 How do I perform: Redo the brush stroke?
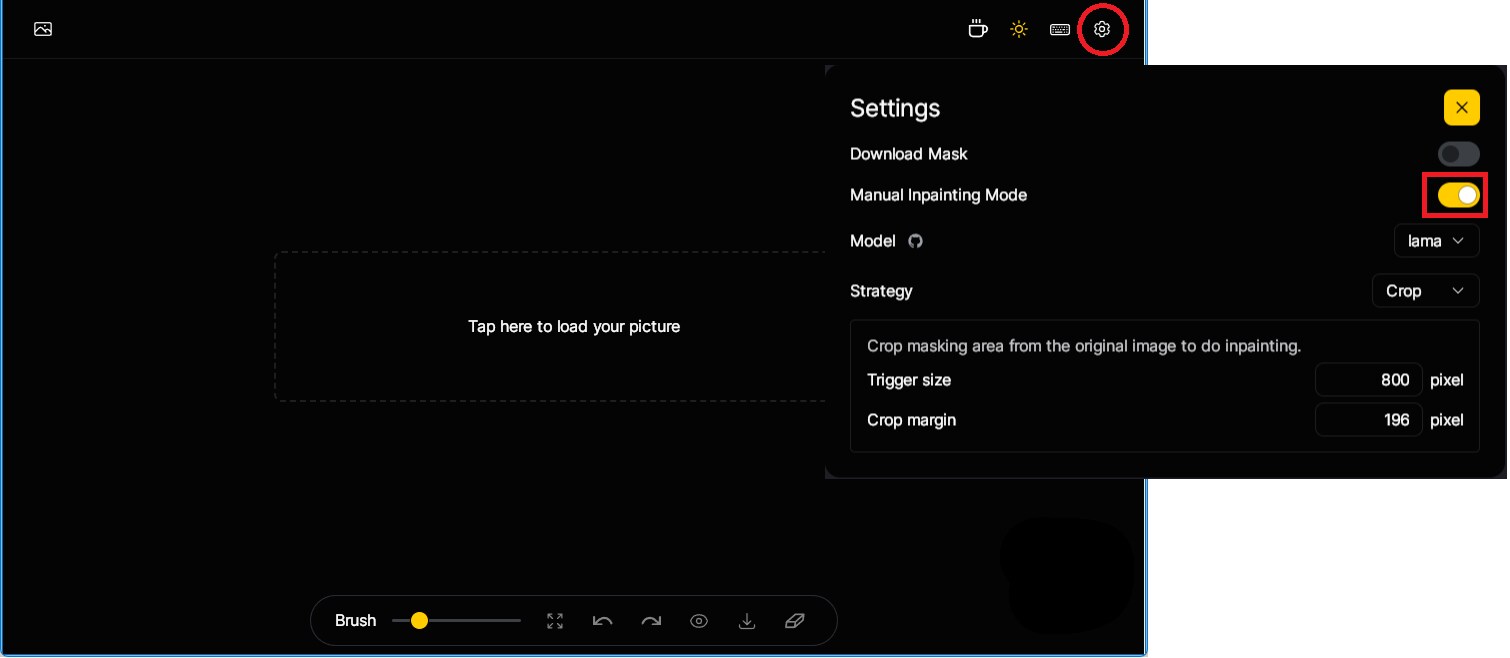click(651, 621)
